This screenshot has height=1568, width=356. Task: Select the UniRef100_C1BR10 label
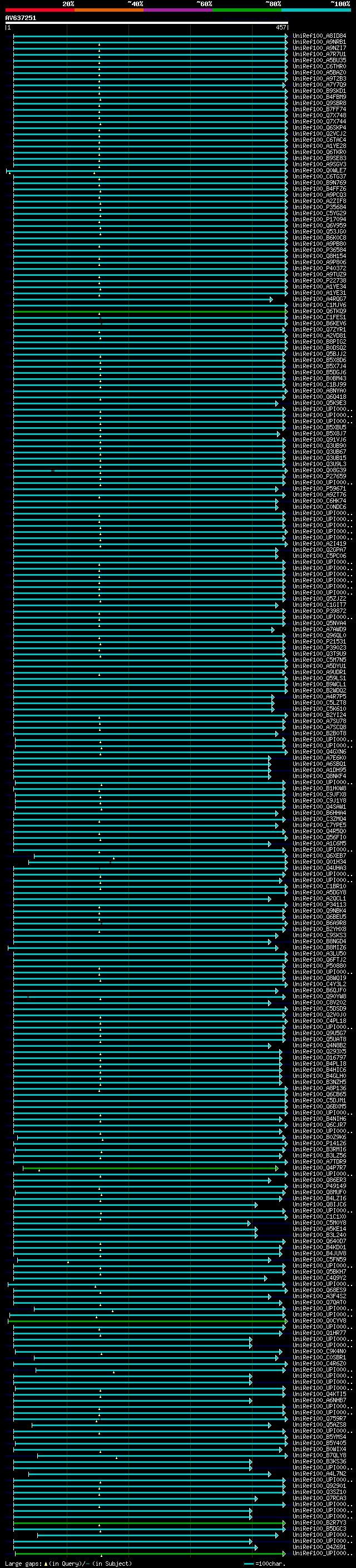319,886
